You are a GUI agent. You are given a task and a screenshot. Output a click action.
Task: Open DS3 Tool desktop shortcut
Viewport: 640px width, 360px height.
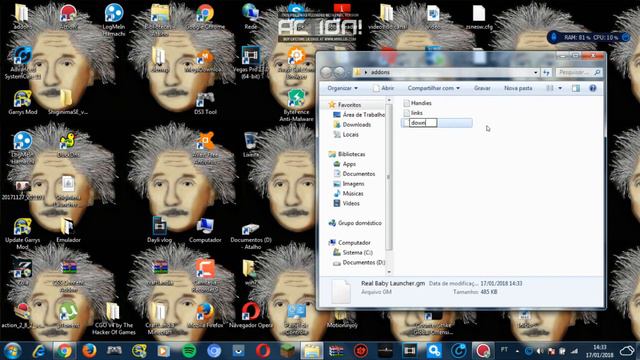(205, 103)
